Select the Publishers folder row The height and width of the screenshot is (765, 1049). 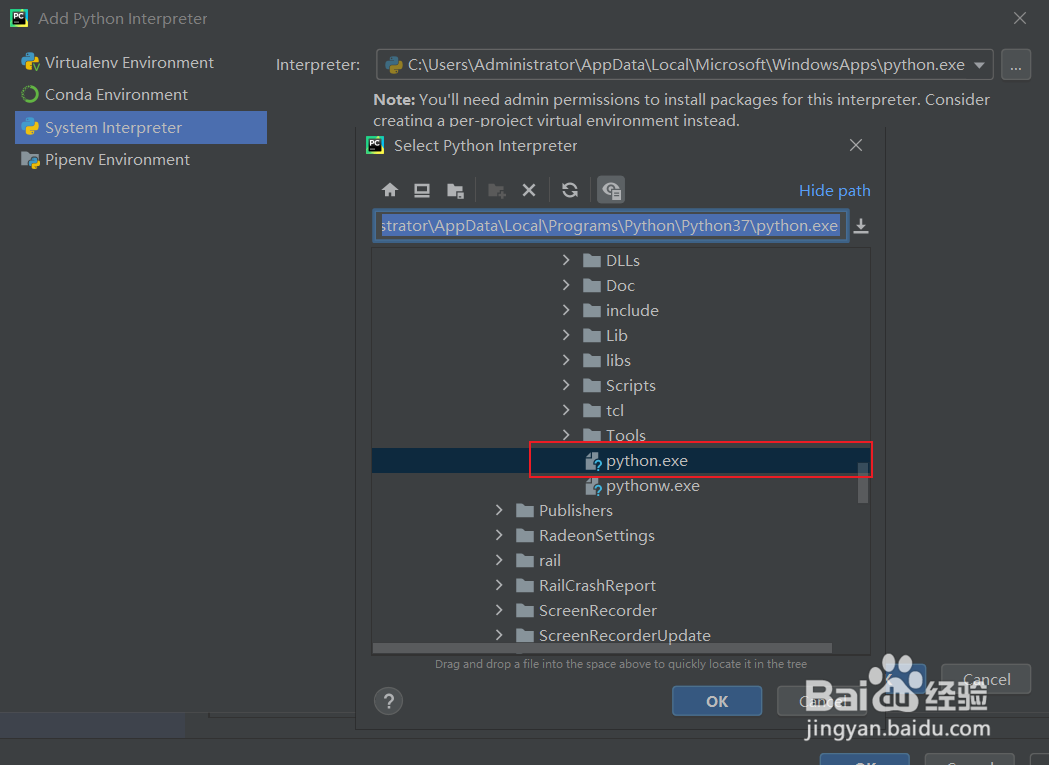click(x=621, y=511)
